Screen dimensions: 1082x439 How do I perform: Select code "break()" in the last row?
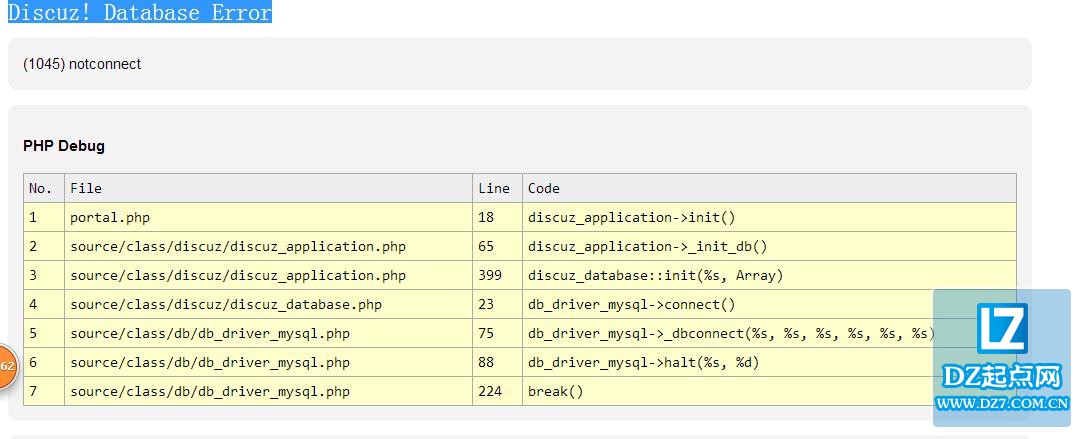pos(555,391)
